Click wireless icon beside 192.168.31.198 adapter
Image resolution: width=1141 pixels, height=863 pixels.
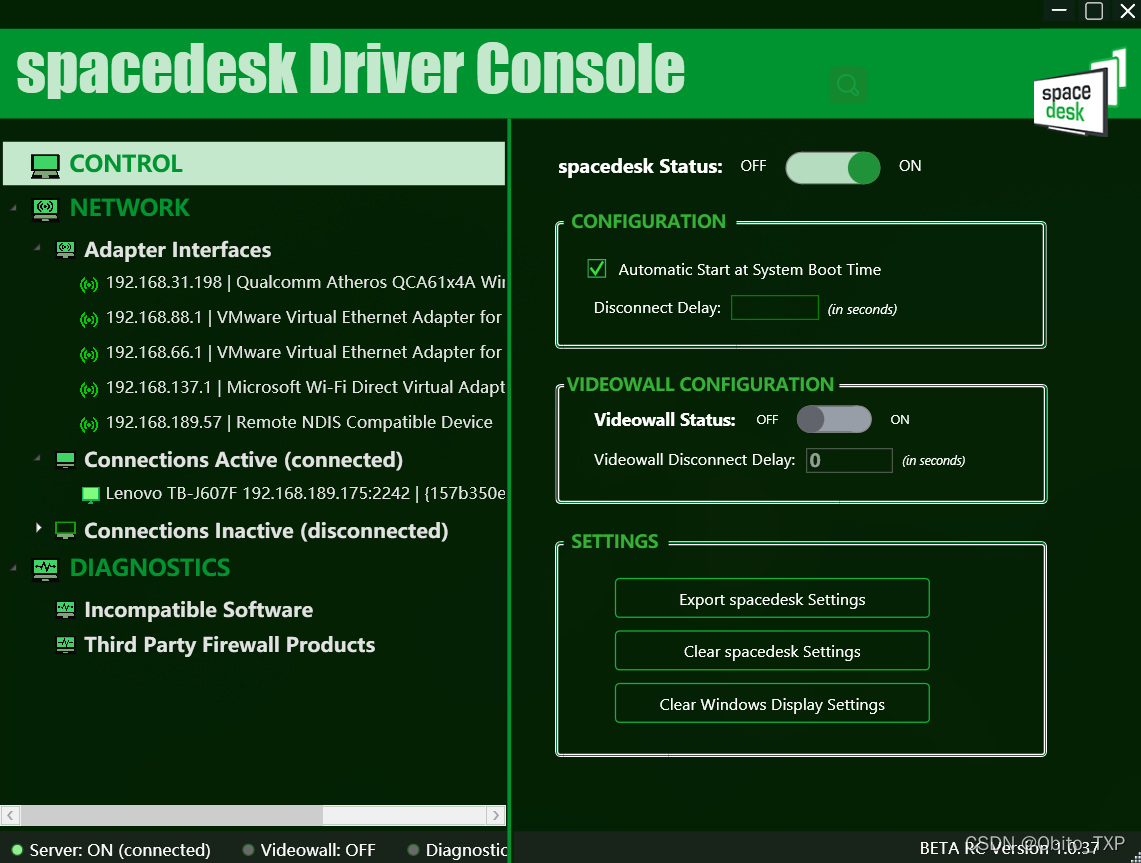89,285
